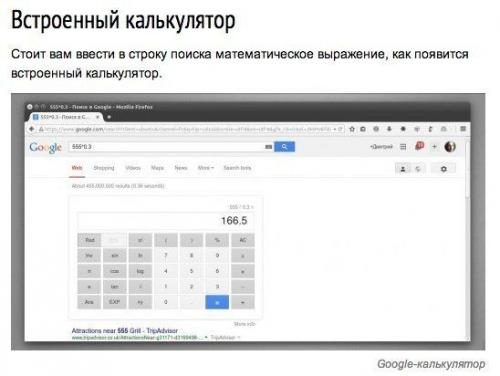Open Search tools options

pyautogui.click(x=237, y=168)
